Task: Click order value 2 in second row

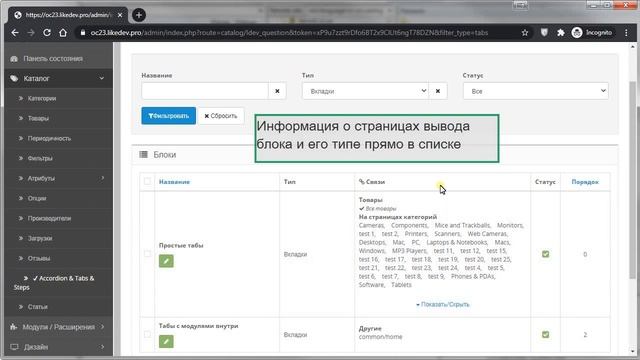Action: click(x=585, y=334)
